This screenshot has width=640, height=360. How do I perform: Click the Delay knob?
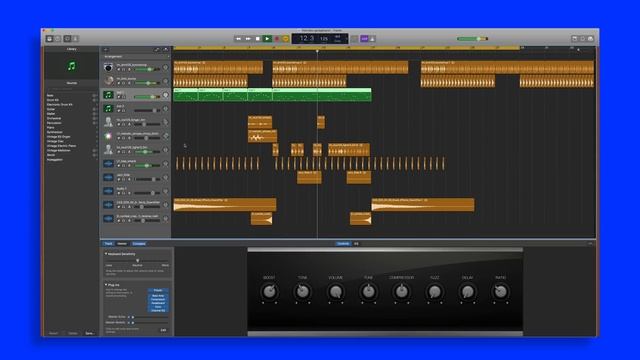point(468,291)
